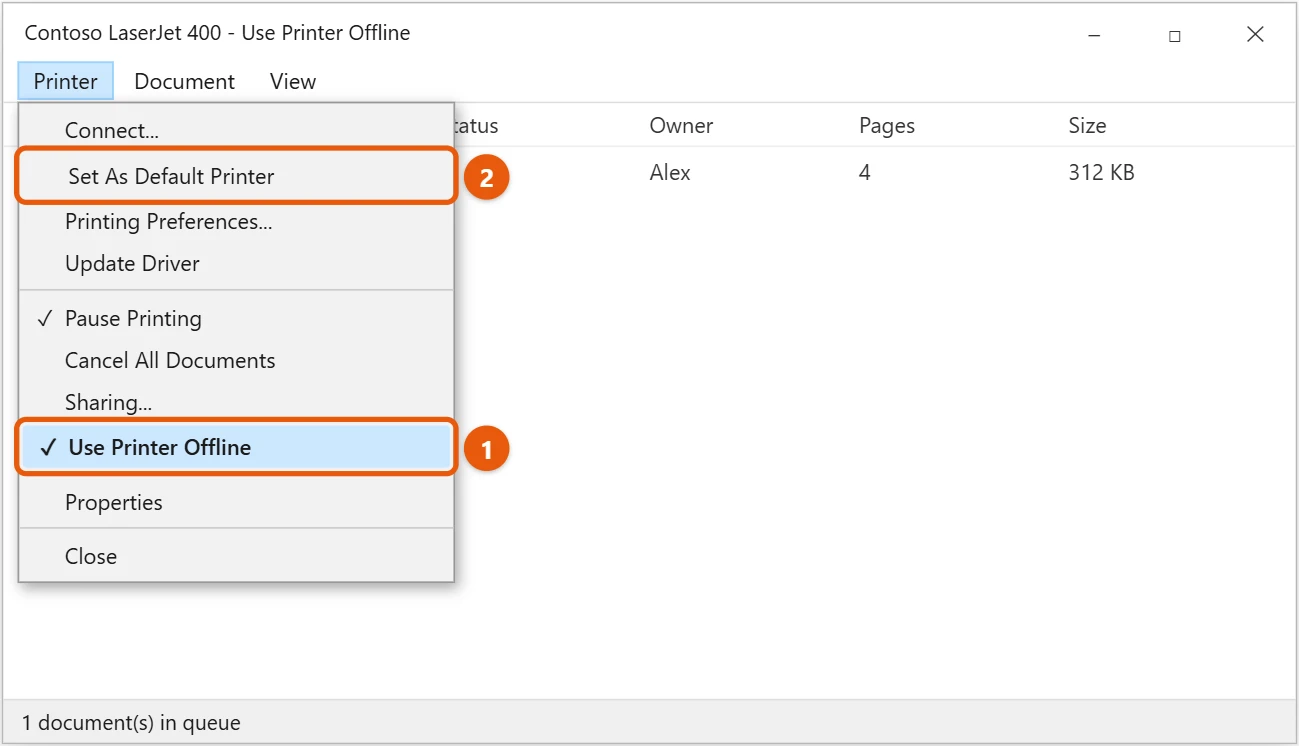
Task: Select the owner cell reading Alex
Action: (x=670, y=173)
